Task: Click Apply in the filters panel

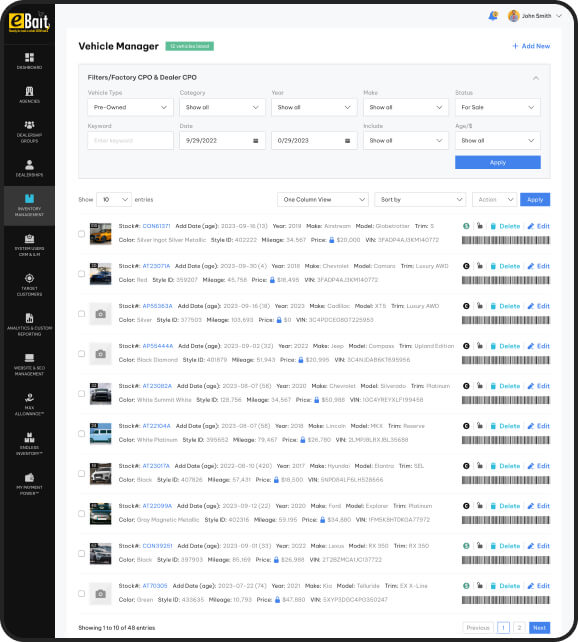Action: pos(498,163)
